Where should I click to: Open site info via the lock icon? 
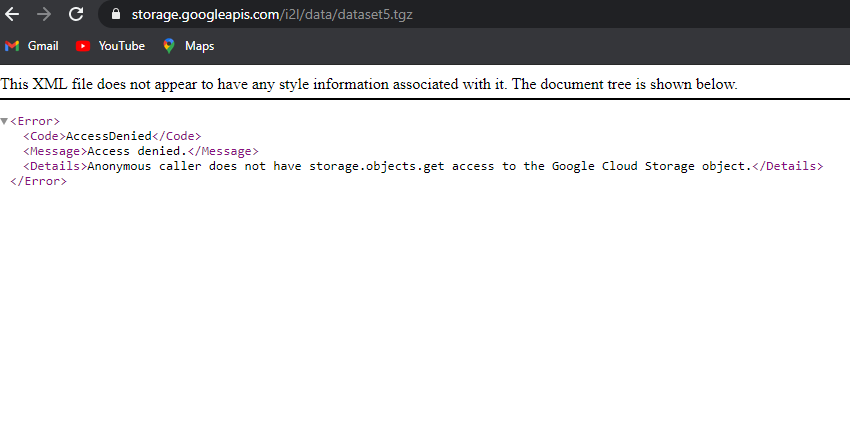pos(116,15)
